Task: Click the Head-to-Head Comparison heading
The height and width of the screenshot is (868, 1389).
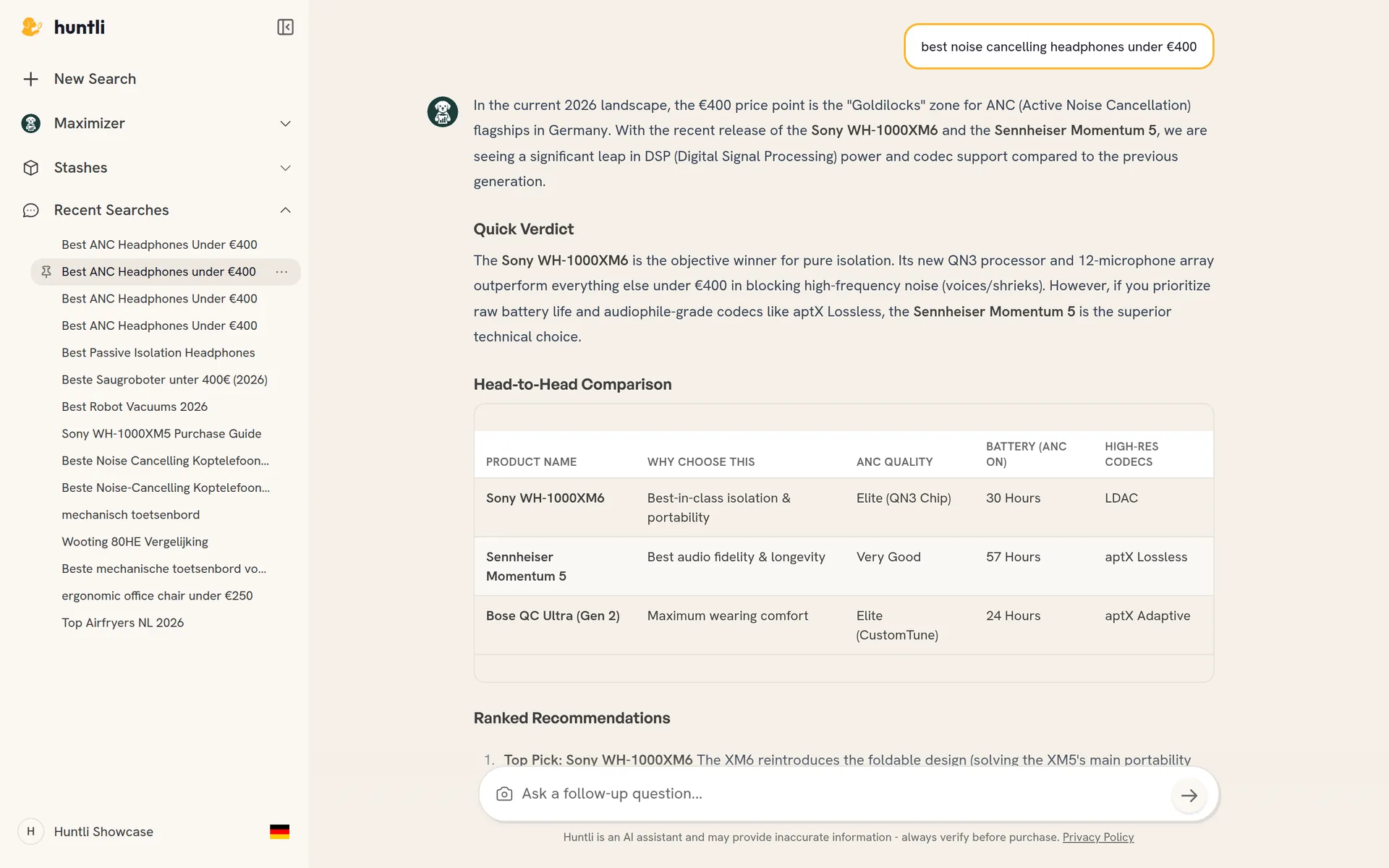Action: [572, 385]
